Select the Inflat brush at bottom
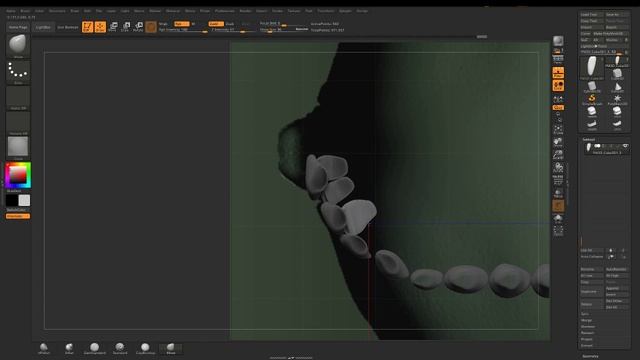 click(69, 349)
